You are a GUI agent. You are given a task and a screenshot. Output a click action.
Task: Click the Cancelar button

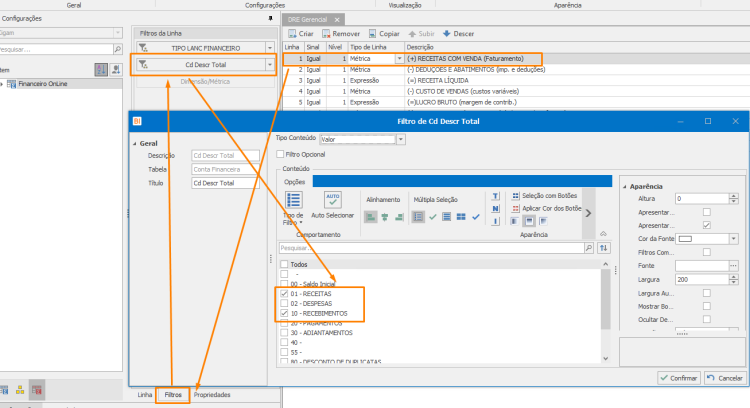(x=725, y=378)
